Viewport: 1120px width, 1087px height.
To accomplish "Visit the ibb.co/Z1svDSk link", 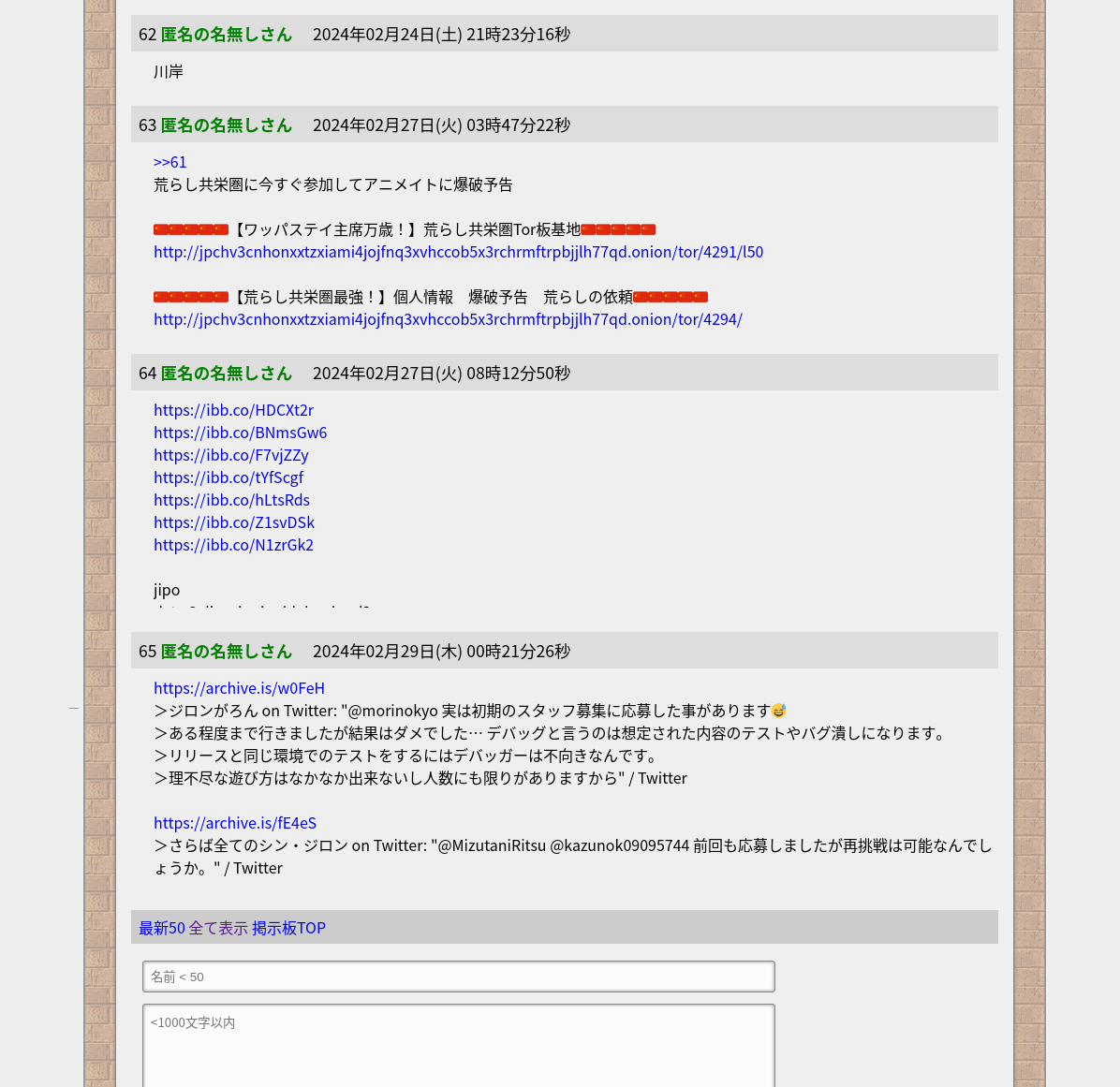I will [234, 522].
